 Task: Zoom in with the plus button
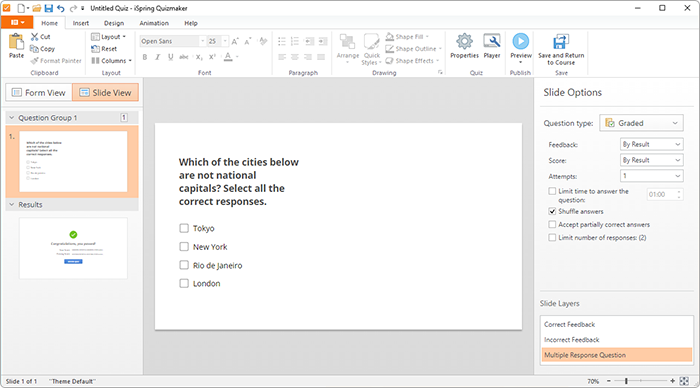click(672, 381)
